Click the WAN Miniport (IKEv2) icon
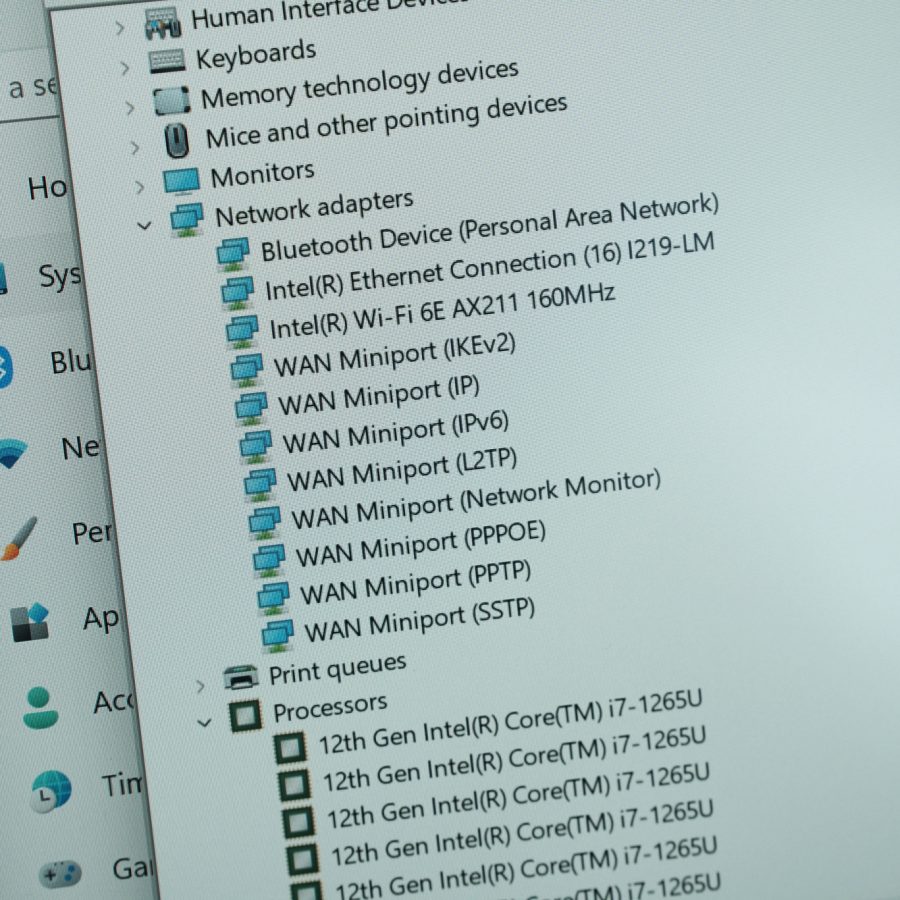Screen dimensions: 900x900 [246, 370]
